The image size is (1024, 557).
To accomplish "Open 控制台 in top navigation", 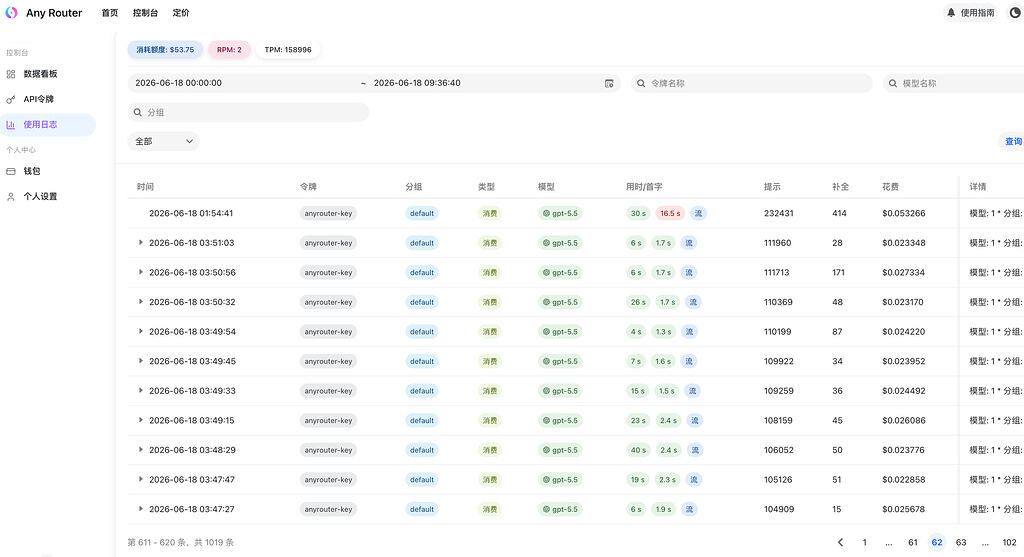I will 145,13.
